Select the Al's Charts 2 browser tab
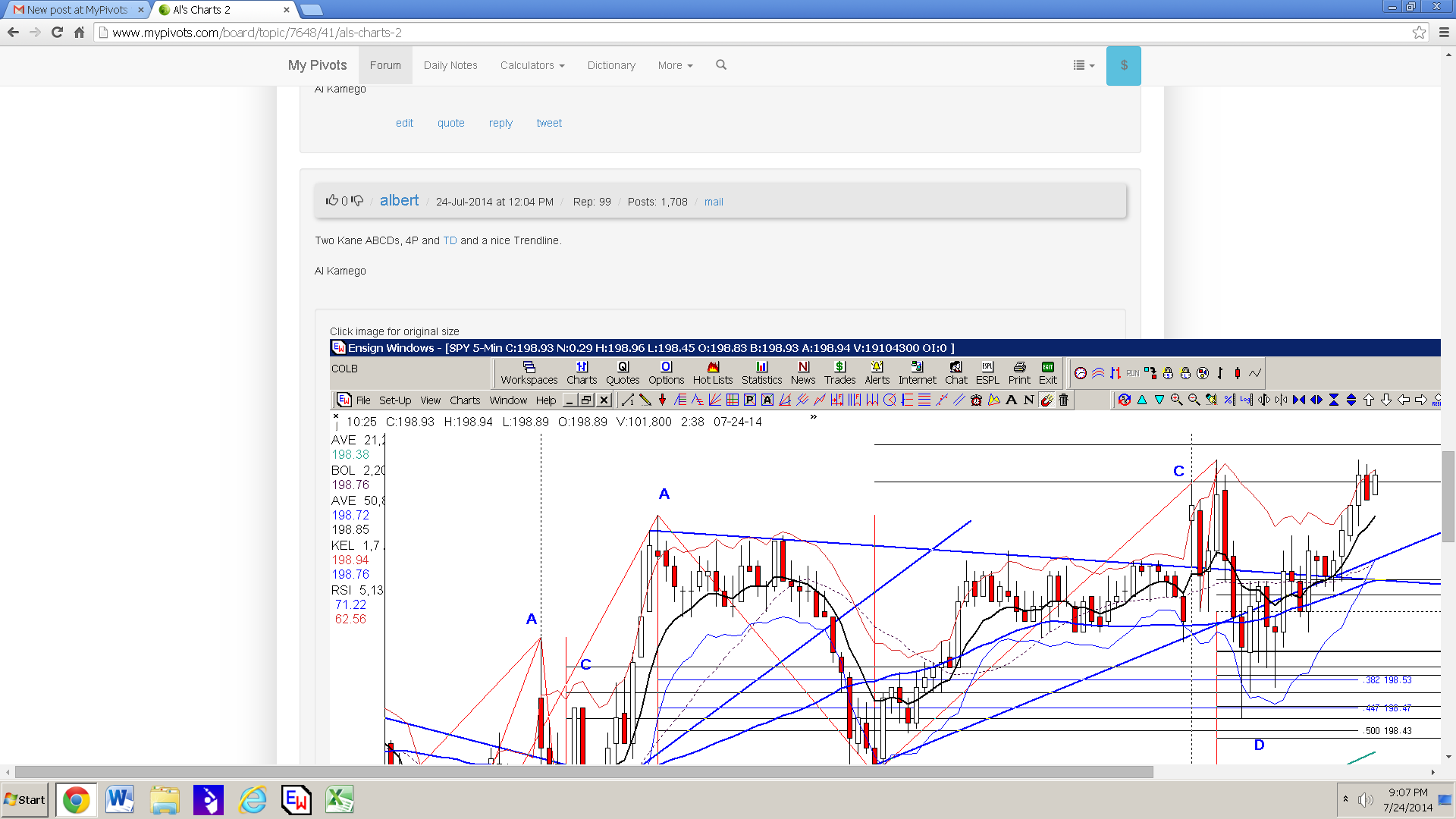Image resolution: width=1456 pixels, height=819 pixels. [220, 10]
